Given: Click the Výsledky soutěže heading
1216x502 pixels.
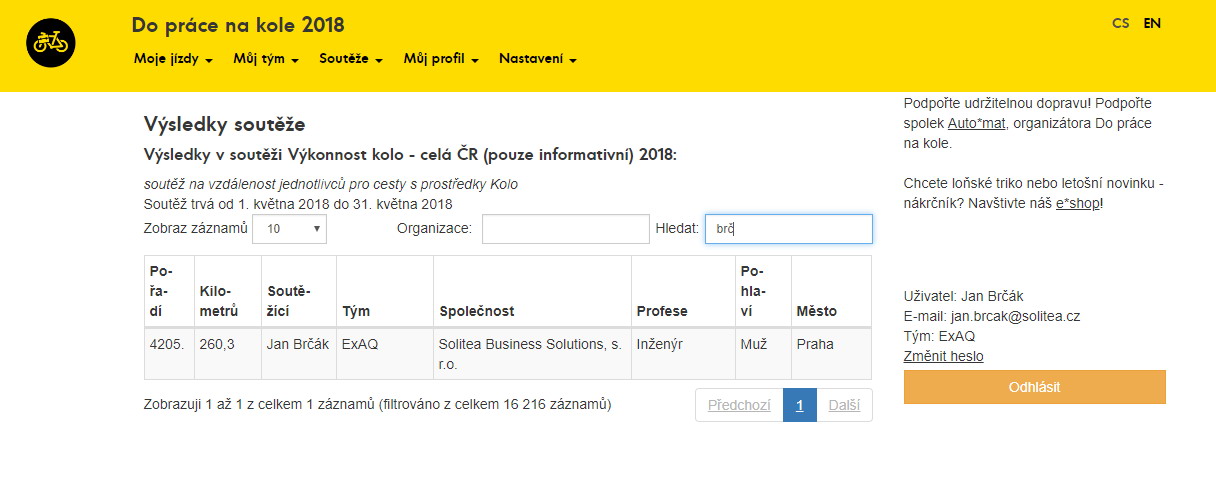Looking at the screenshot, I should coord(224,125).
